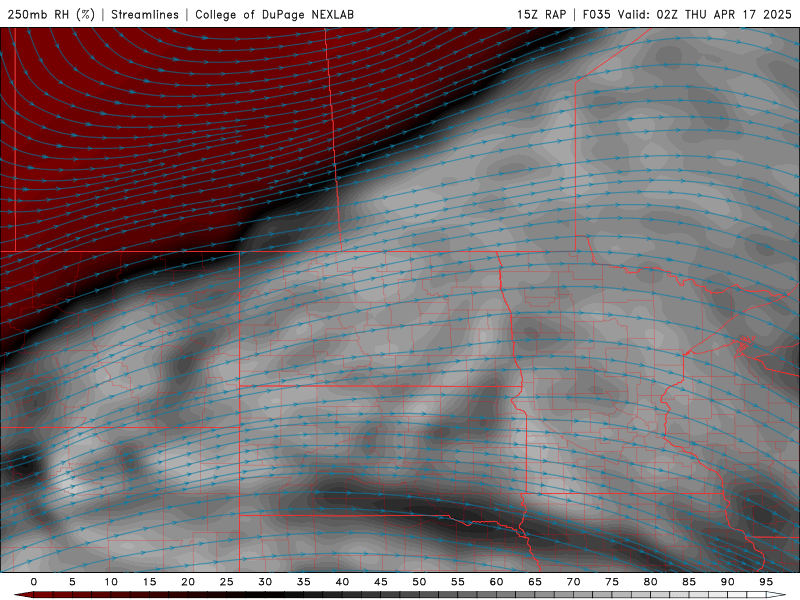The image size is (800, 600).
Task: Click the colorbar tick label "95"
Action: 766,582
